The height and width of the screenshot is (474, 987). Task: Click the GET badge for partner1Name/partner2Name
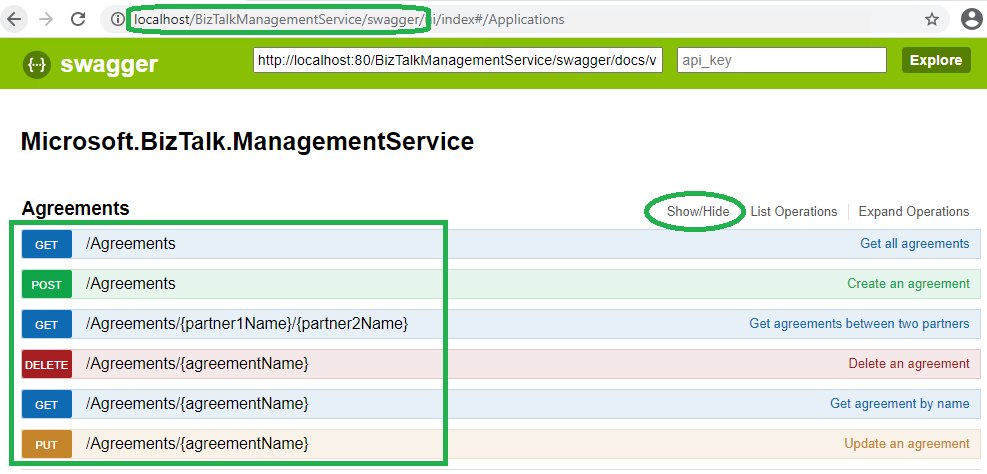tap(47, 325)
